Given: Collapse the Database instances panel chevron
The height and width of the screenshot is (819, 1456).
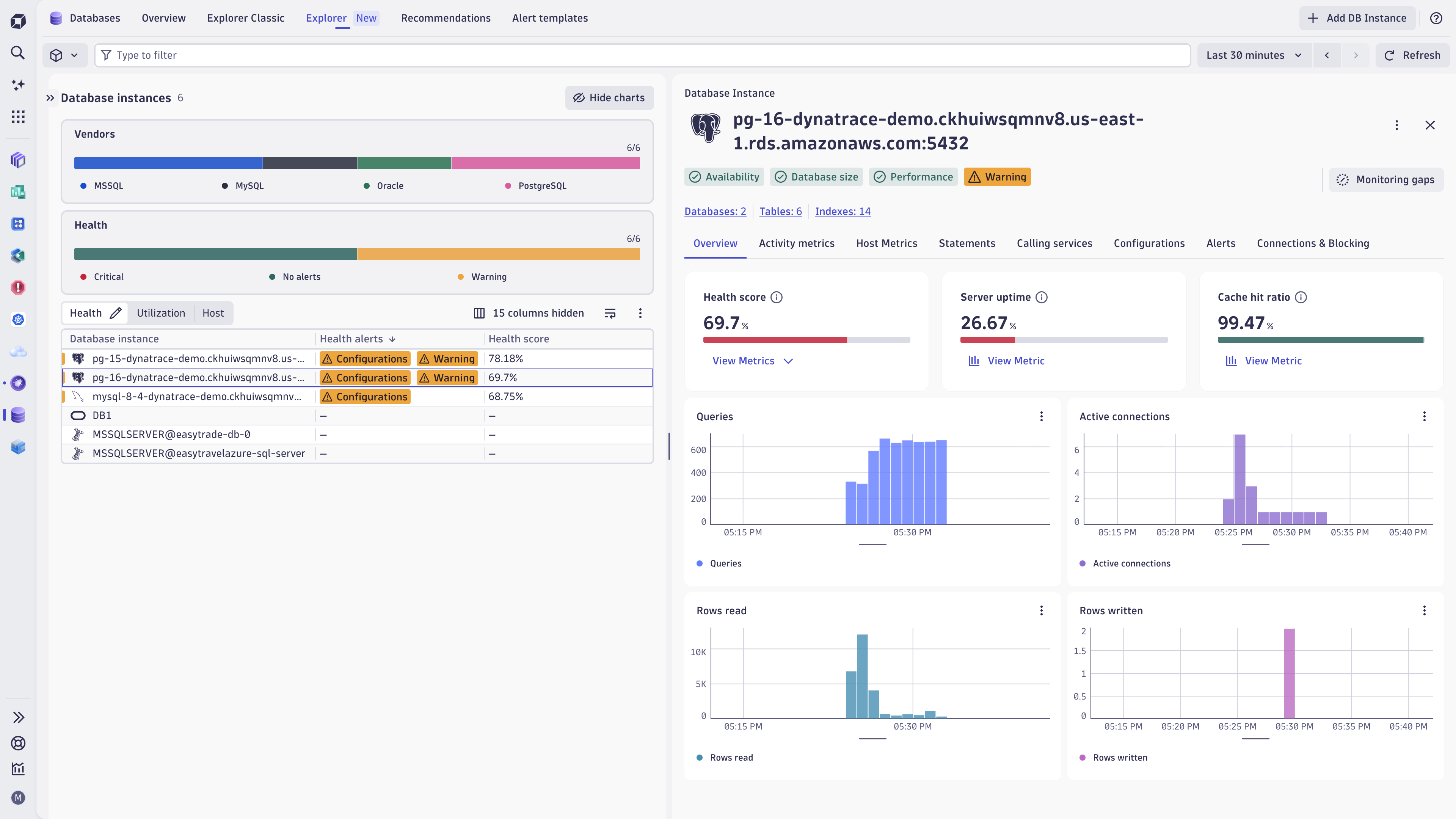Looking at the screenshot, I should [50, 98].
